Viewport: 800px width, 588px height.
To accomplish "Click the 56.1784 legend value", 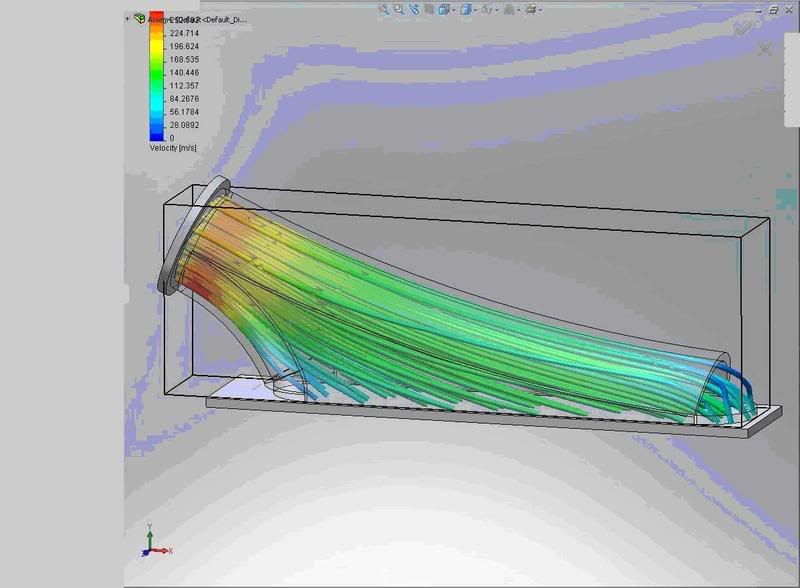I will [184, 112].
